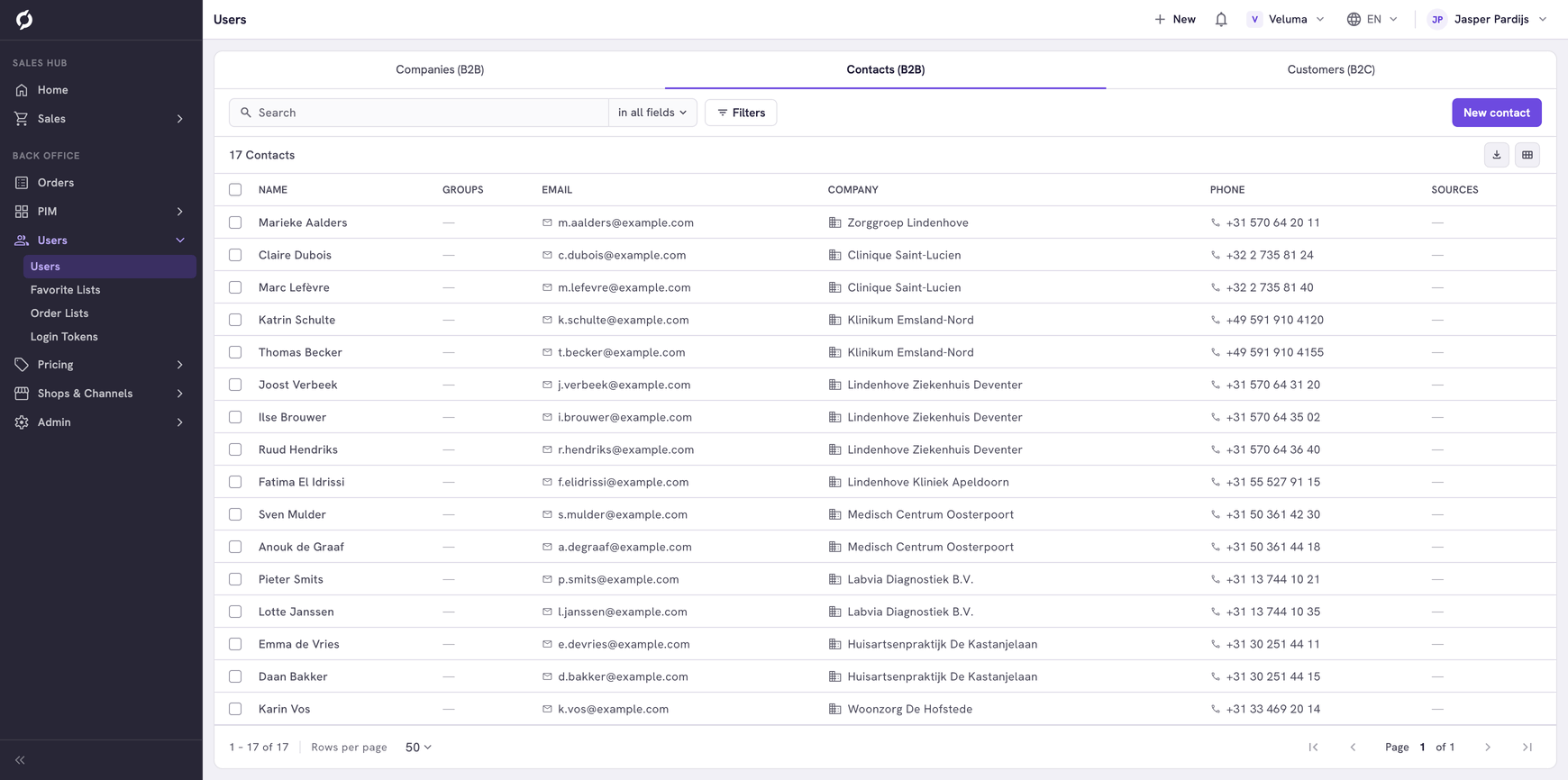
Task: Tick the checkbox for Pieter Smits
Action: point(235,579)
